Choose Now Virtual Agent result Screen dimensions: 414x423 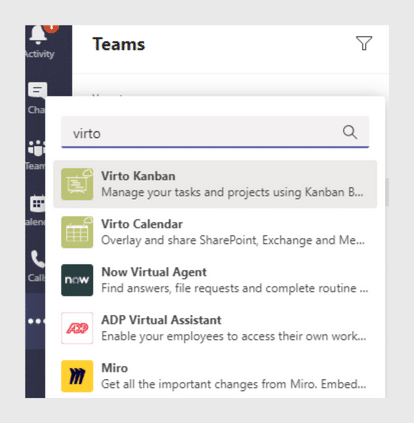pos(215,280)
